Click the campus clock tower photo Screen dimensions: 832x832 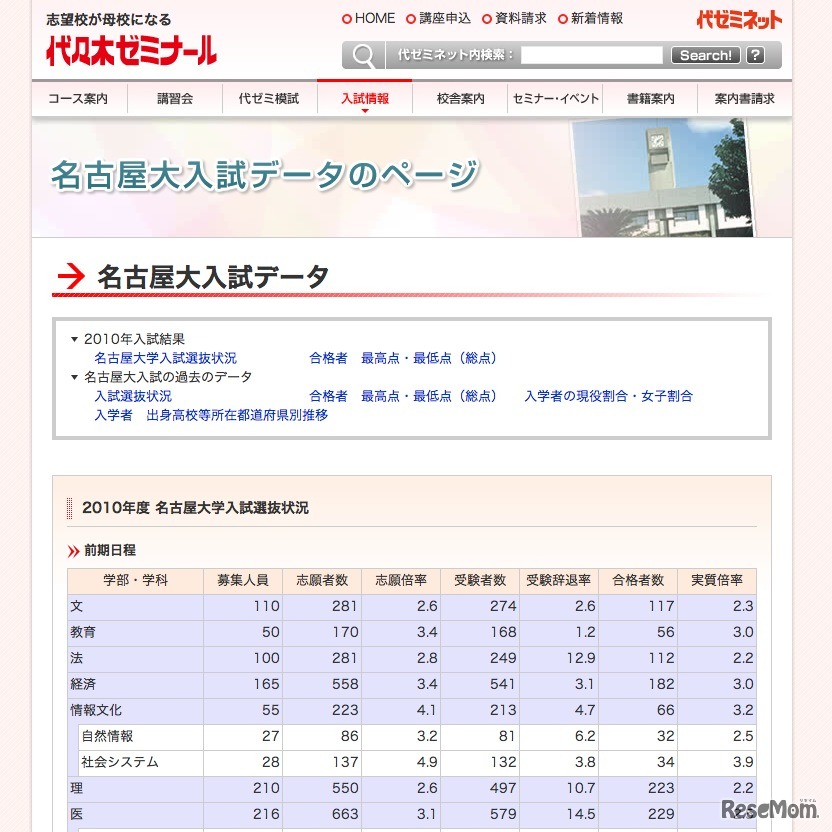[663, 177]
